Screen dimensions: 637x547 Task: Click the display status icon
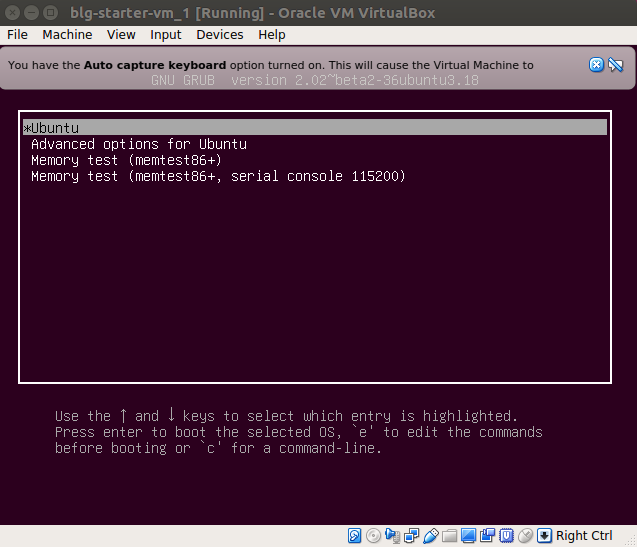(468, 536)
